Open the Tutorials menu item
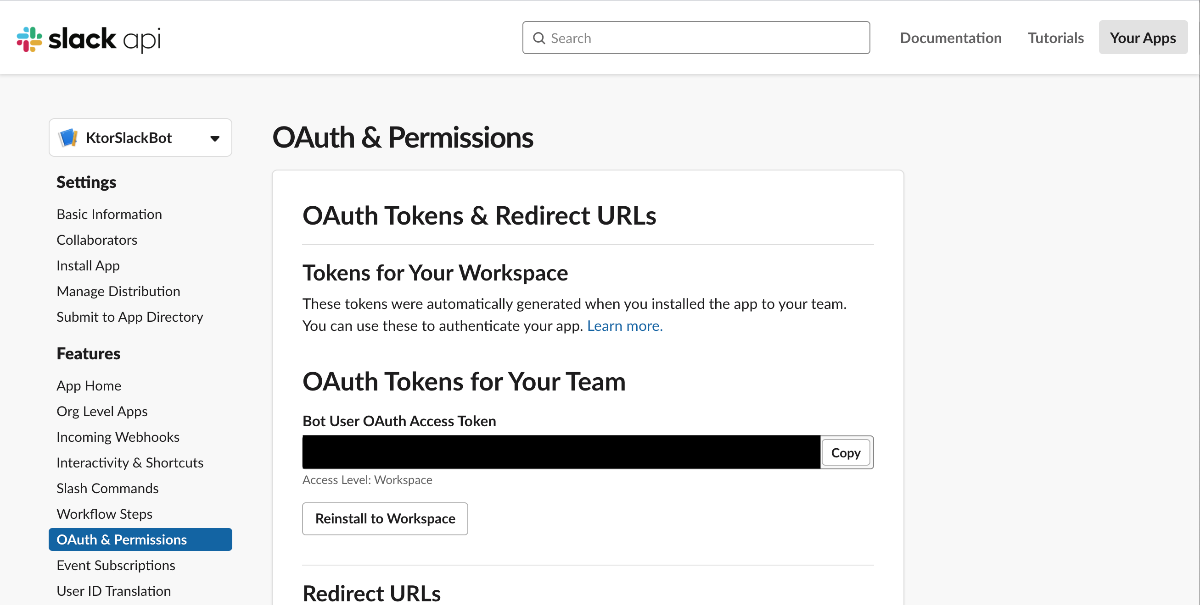This screenshot has width=1200, height=605. [1055, 38]
